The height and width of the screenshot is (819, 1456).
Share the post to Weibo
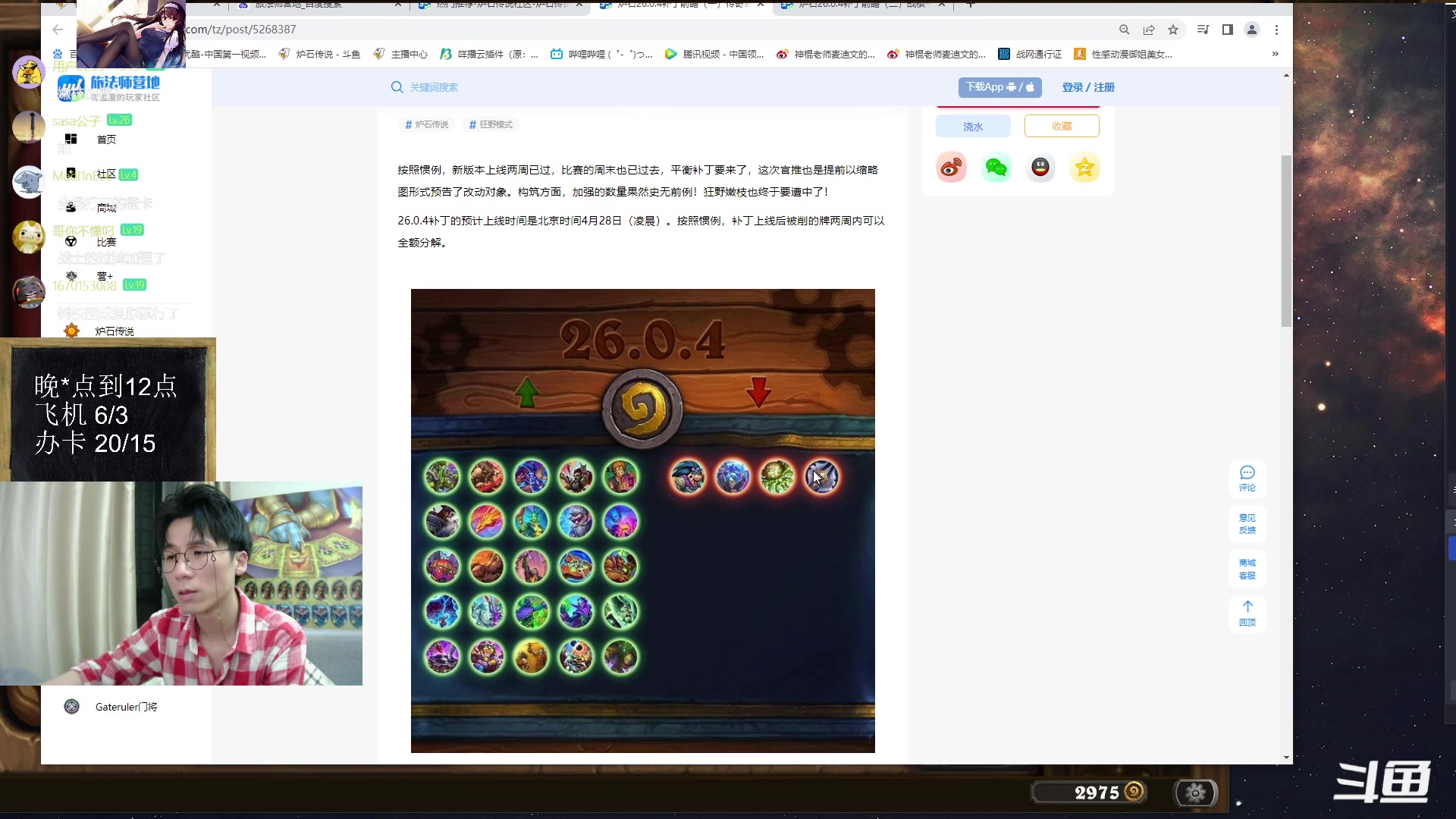pos(951,167)
